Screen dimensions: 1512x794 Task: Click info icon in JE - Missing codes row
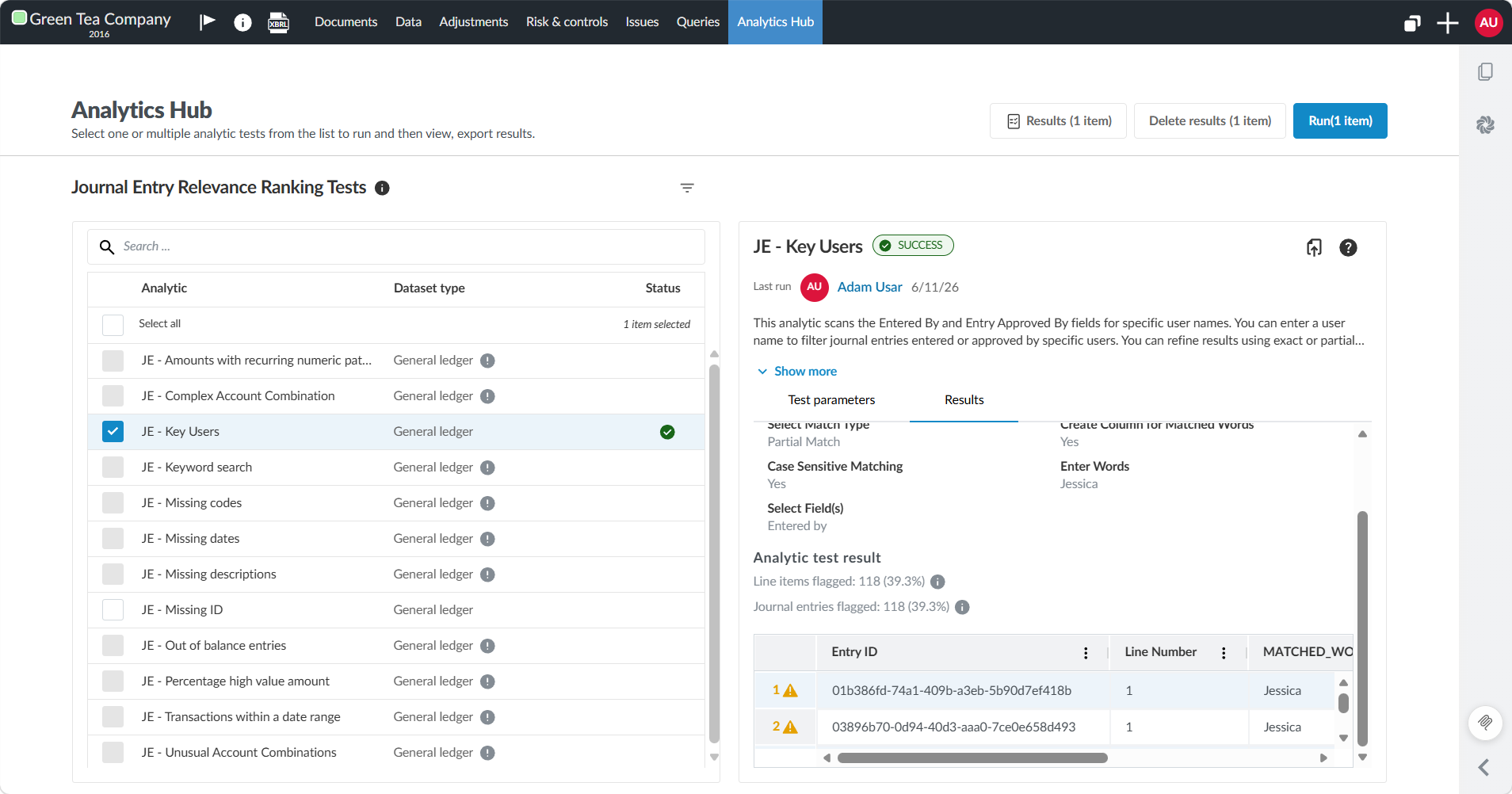(x=488, y=503)
